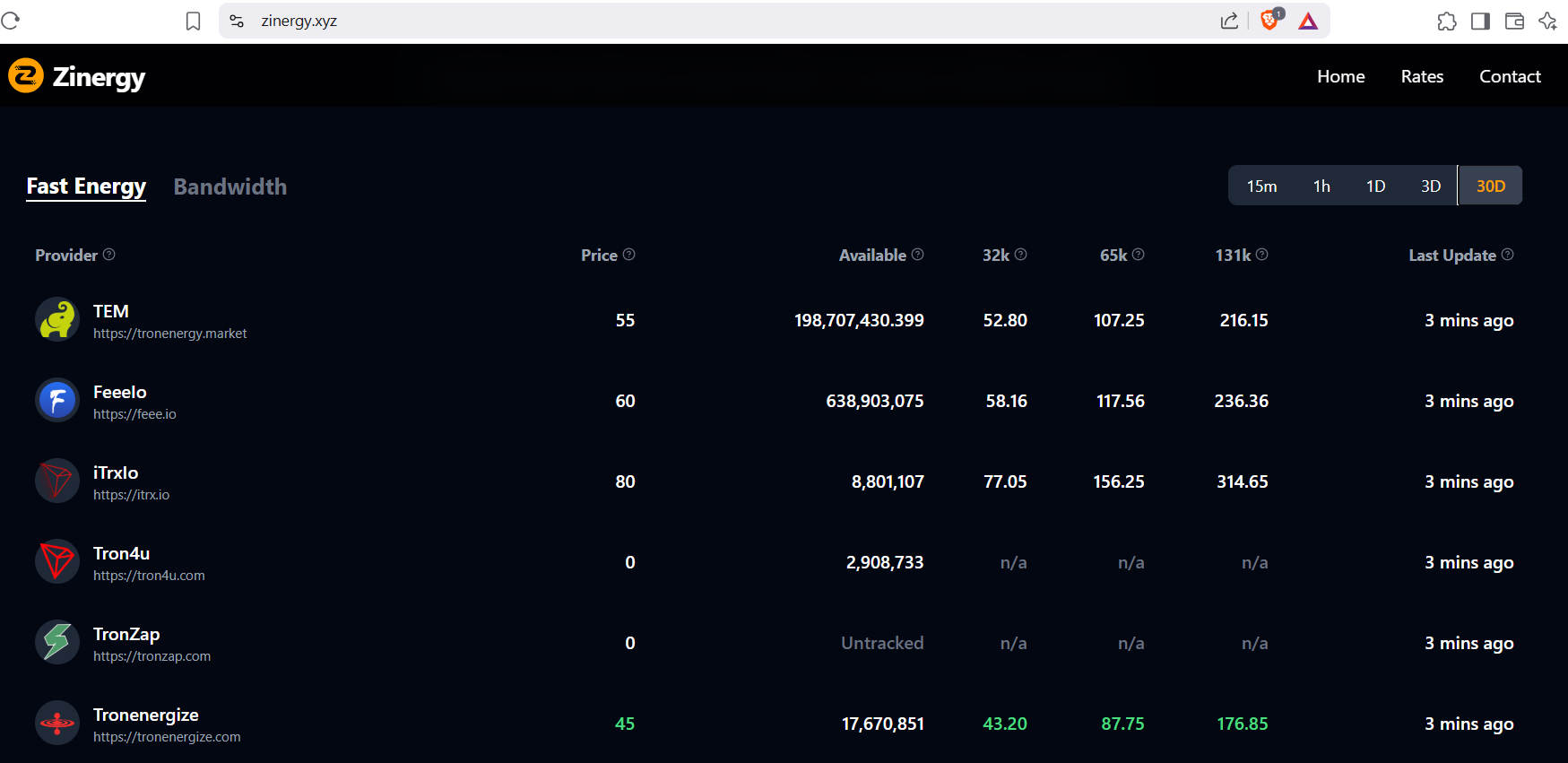
Task: Select the 1D time range
Action: click(1376, 186)
